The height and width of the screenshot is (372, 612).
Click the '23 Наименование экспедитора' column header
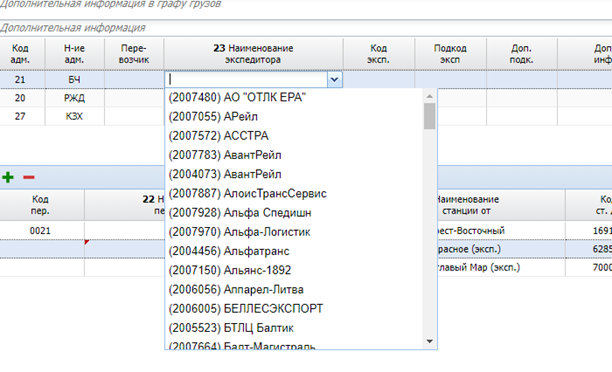coord(253,54)
